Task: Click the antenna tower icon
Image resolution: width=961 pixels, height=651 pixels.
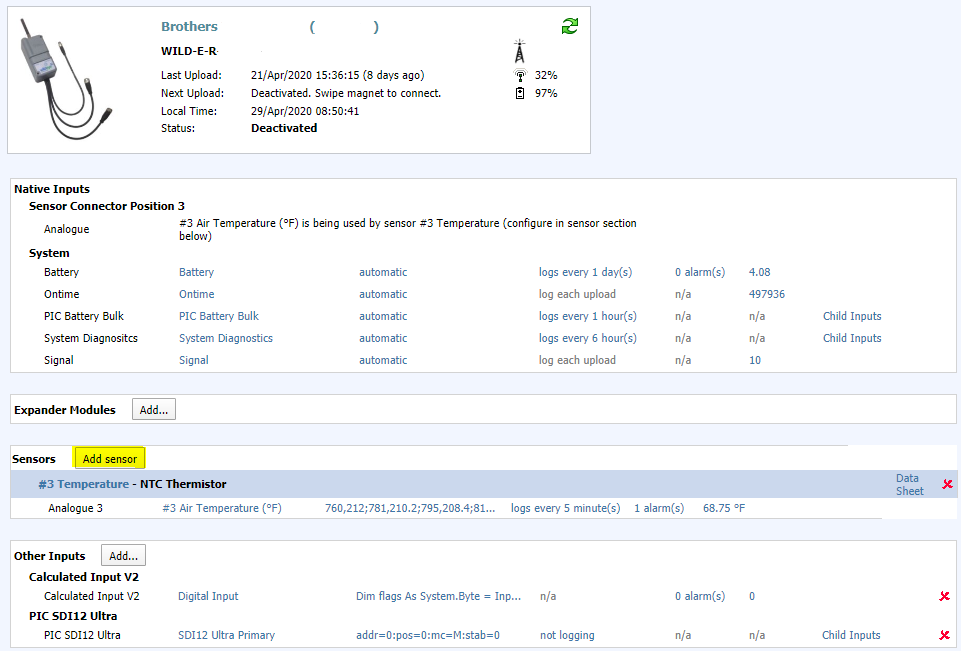Action: coord(519,51)
